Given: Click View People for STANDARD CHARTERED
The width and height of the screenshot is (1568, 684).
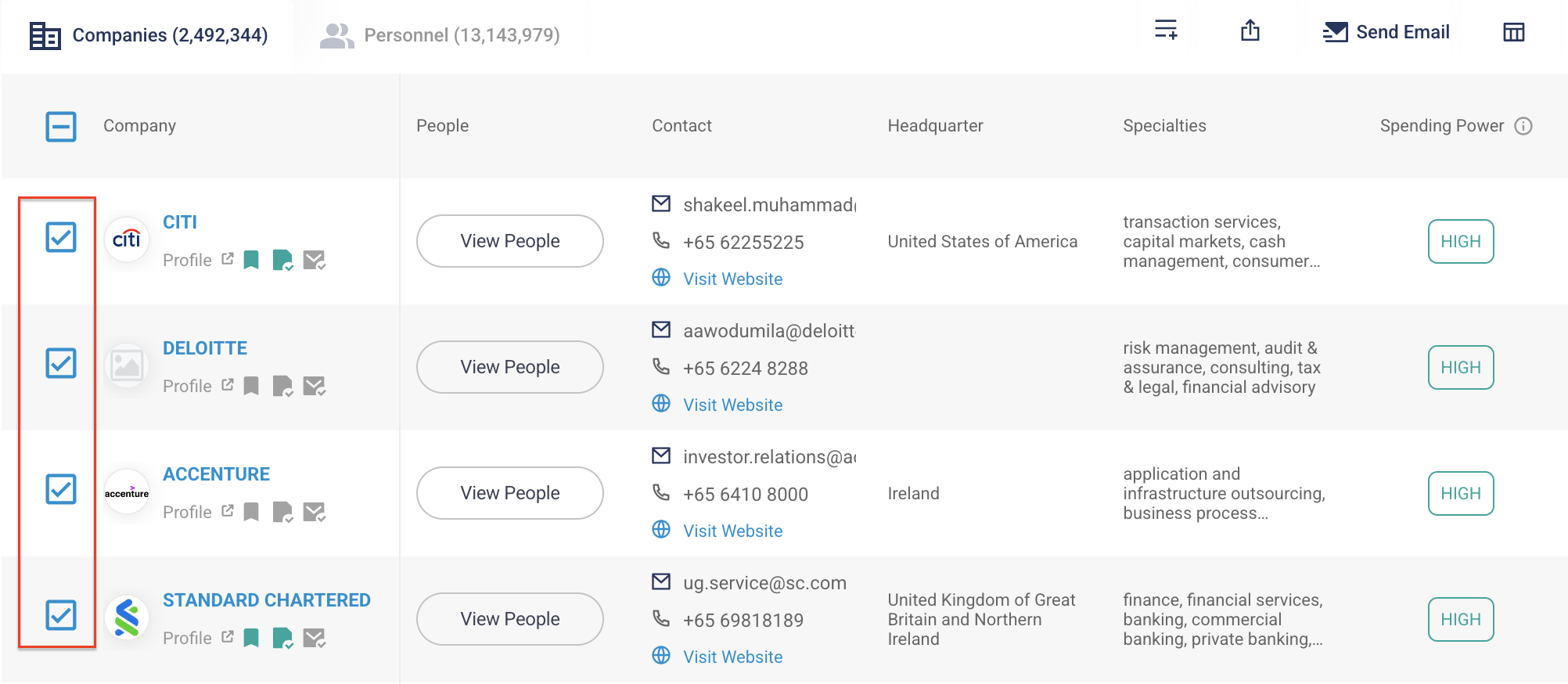Looking at the screenshot, I should click(x=510, y=619).
